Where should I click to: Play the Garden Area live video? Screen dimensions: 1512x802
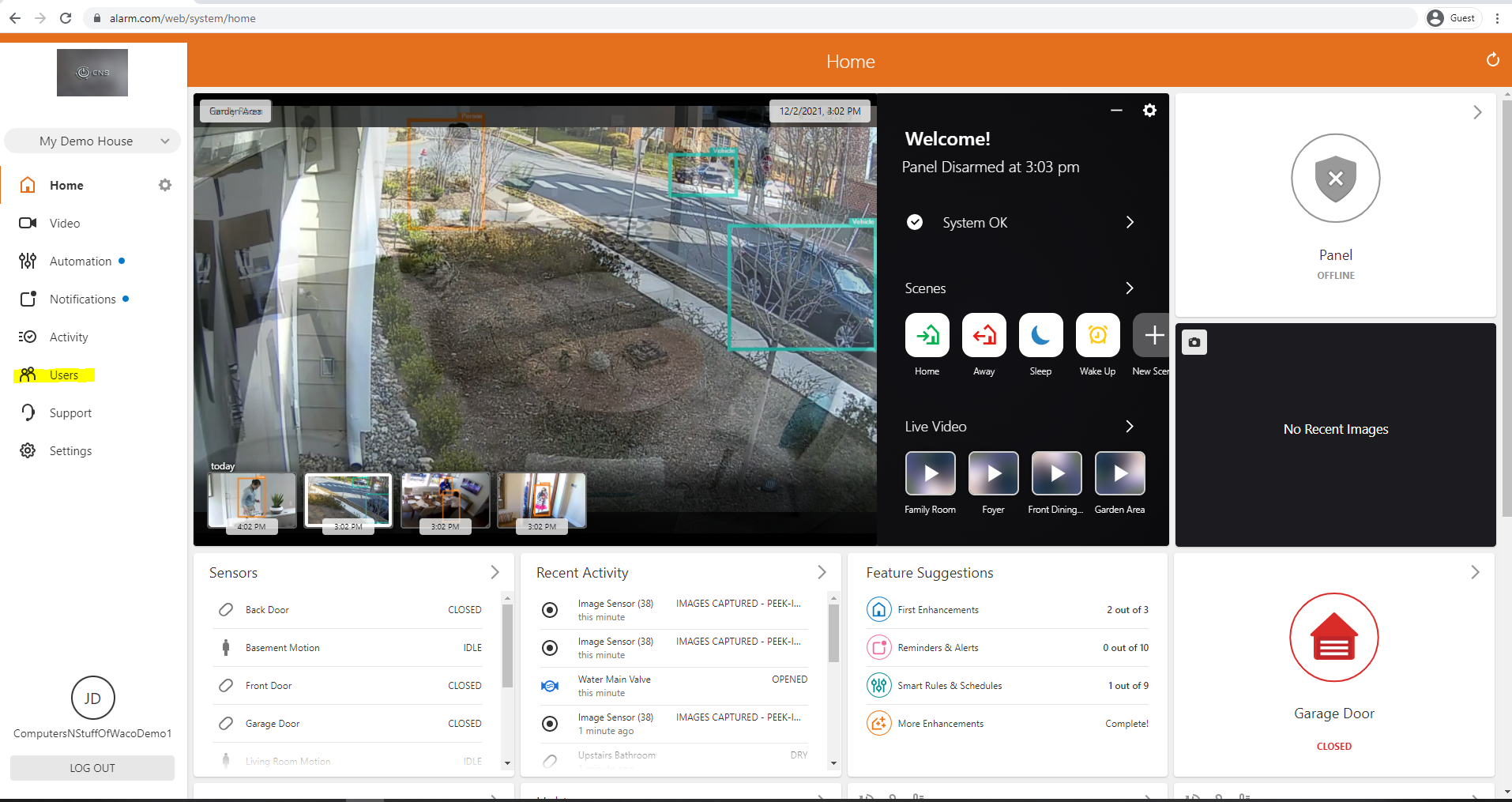1119,473
